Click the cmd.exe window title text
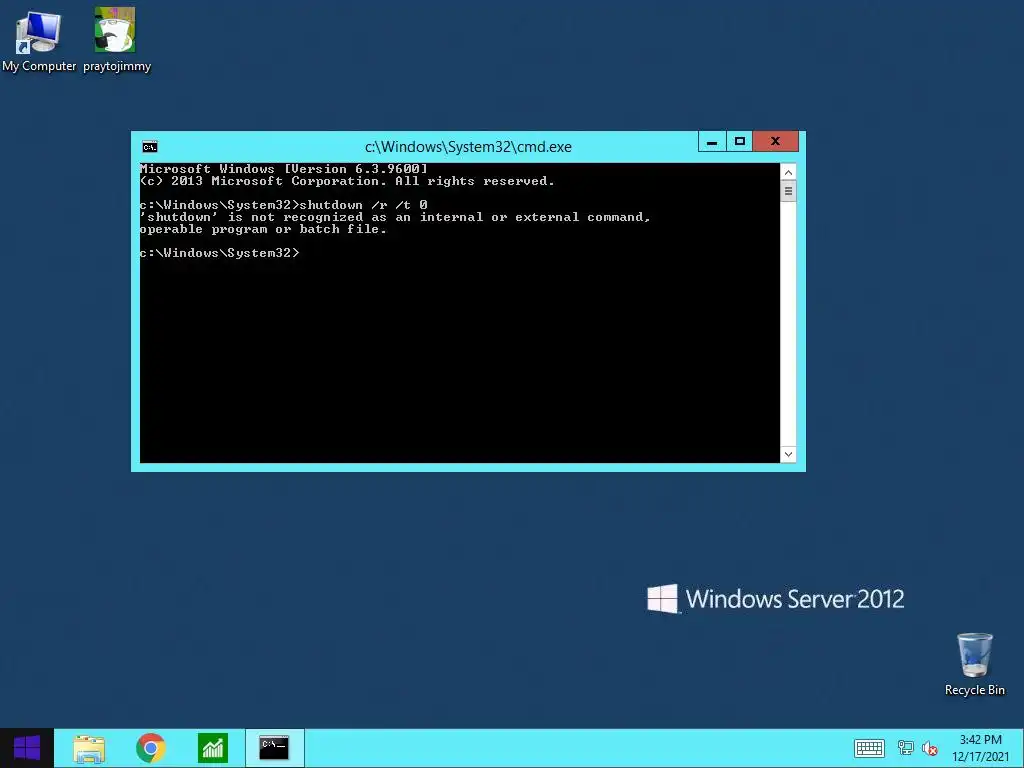 pyautogui.click(x=468, y=147)
